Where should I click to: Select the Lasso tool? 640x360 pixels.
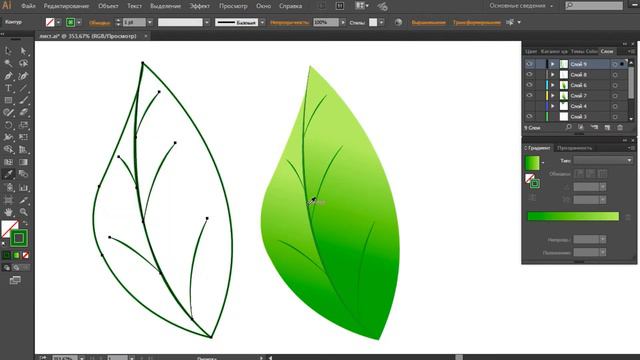click(23, 63)
